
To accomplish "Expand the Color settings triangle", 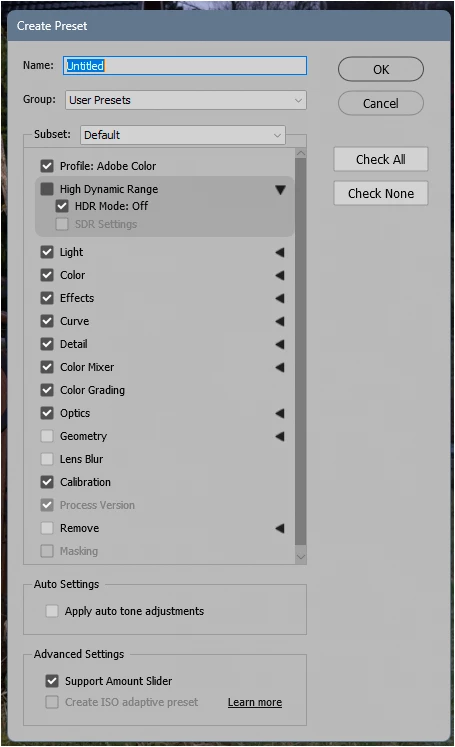I will pos(280,275).
